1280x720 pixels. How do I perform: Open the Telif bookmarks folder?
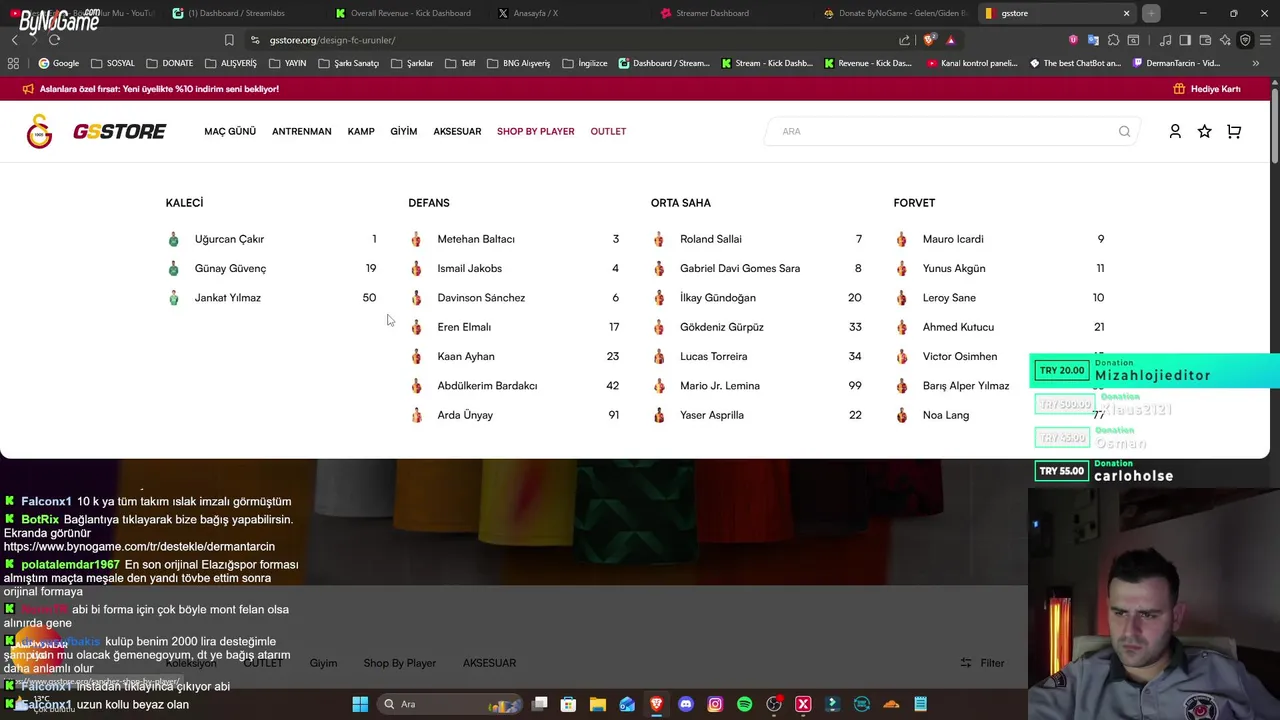pyautogui.click(x=460, y=63)
